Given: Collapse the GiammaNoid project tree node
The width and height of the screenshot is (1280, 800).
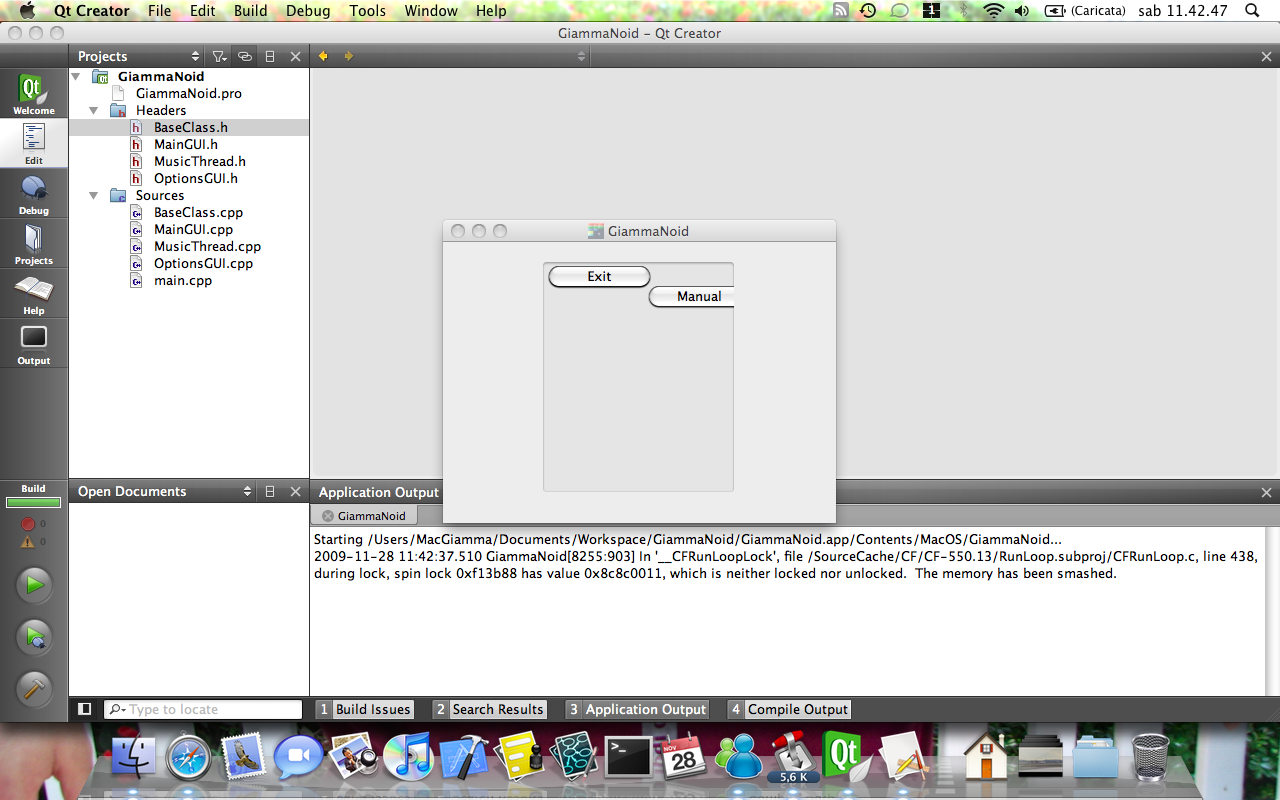Looking at the screenshot, I should (x=76, y=76).
